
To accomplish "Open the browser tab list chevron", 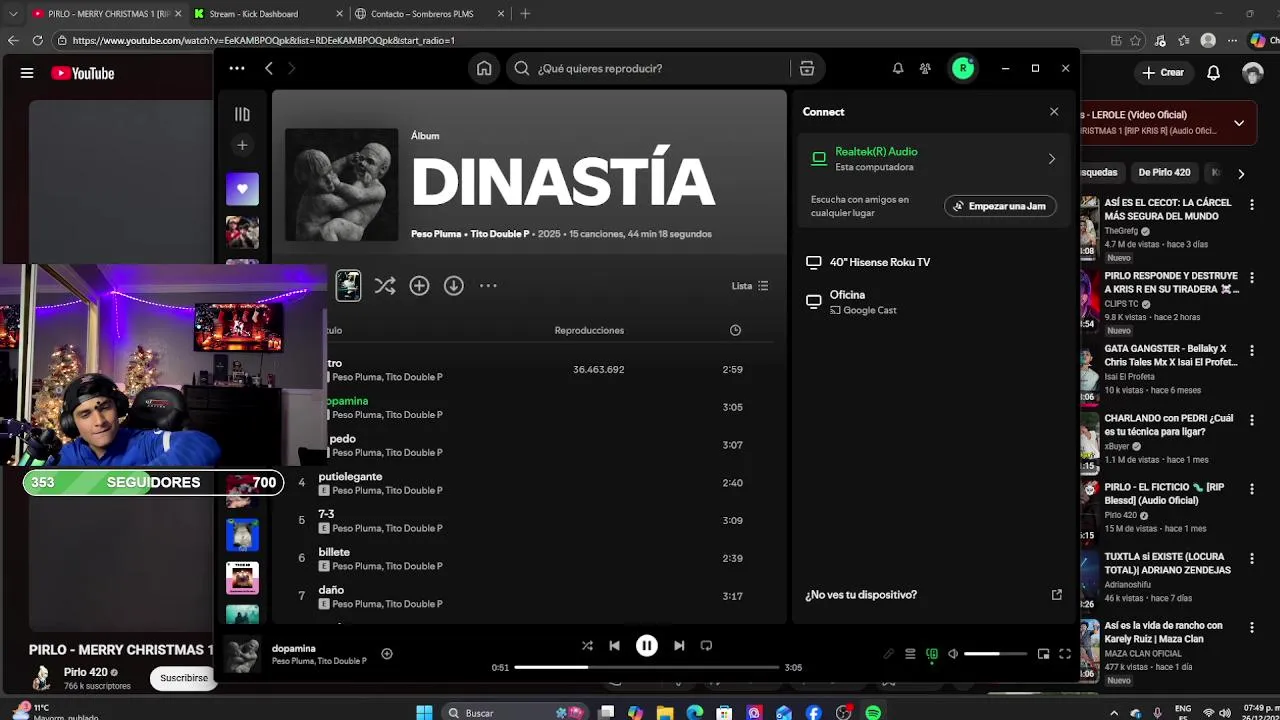I will click(13, 14).
